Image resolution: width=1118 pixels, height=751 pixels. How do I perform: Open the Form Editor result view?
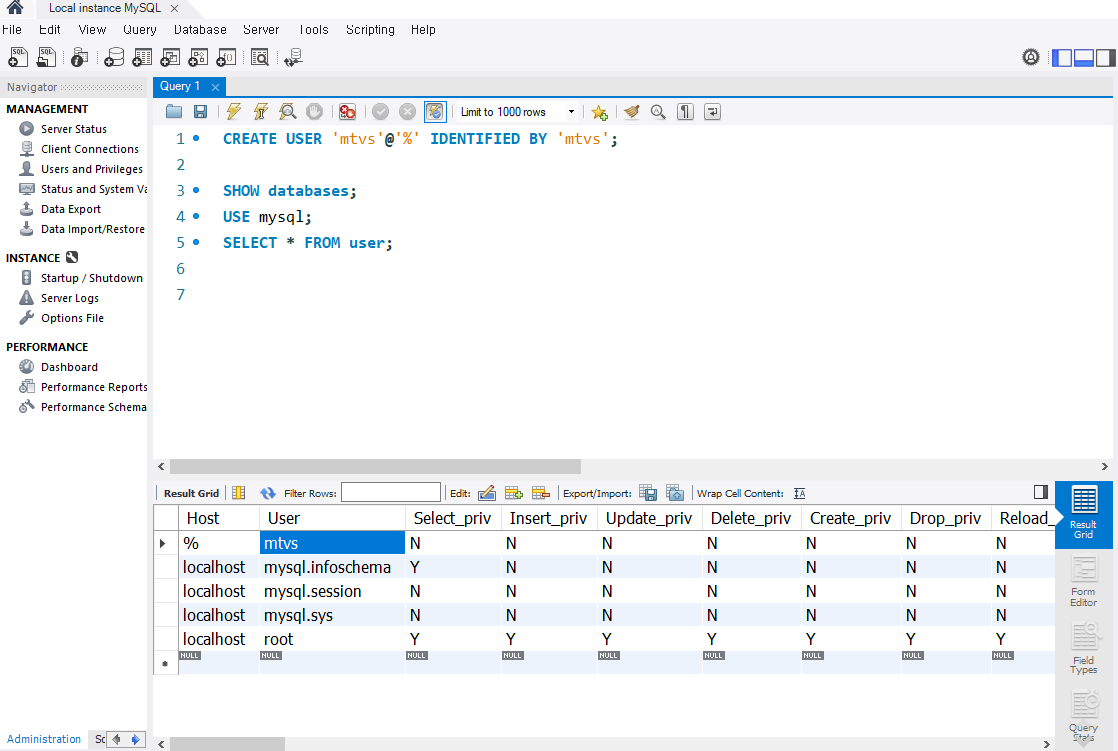1083,581
